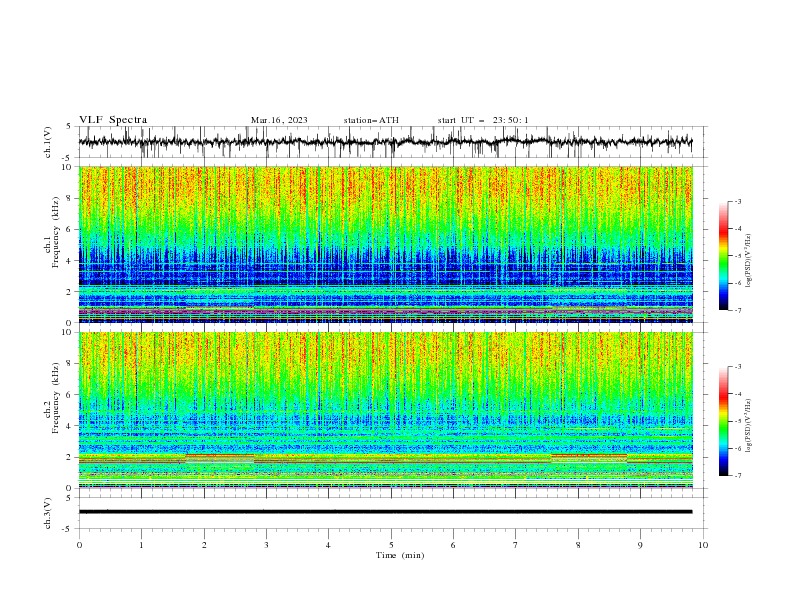The width and height of the screenshot is (792, 612).
Task: Click the ch.3 flat black trace
Action: click(x=385, y=512)
